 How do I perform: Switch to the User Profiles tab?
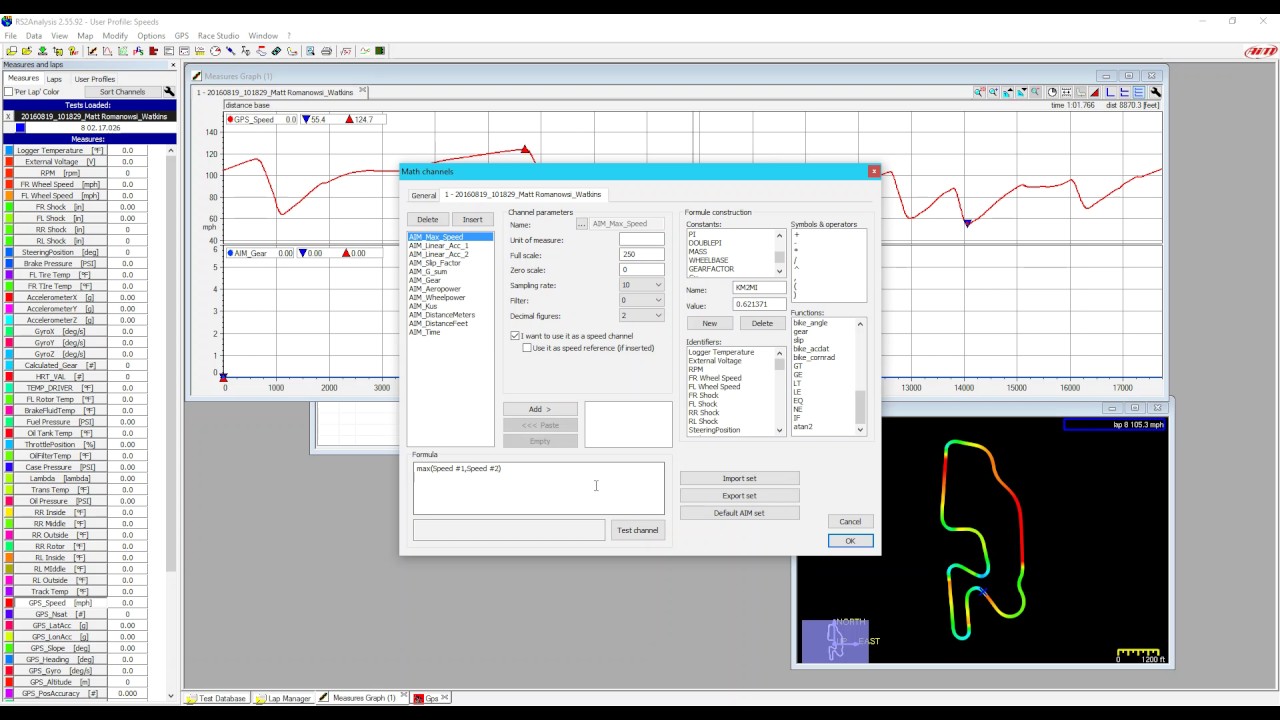click(95, 79)
